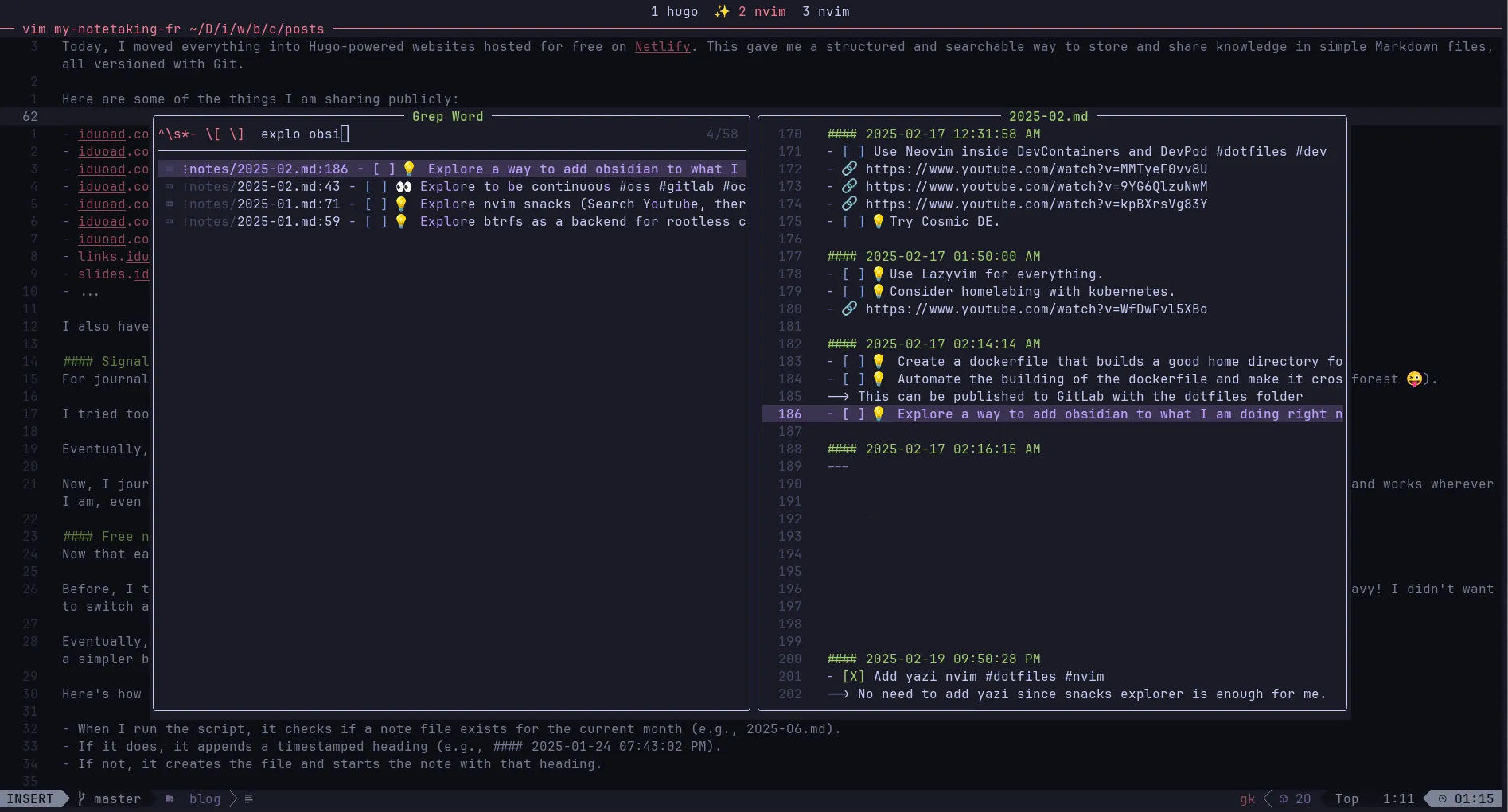Screen dimensions: 1508x812
Task: Open the links.idu link on line 8
Action: [113, 256]
